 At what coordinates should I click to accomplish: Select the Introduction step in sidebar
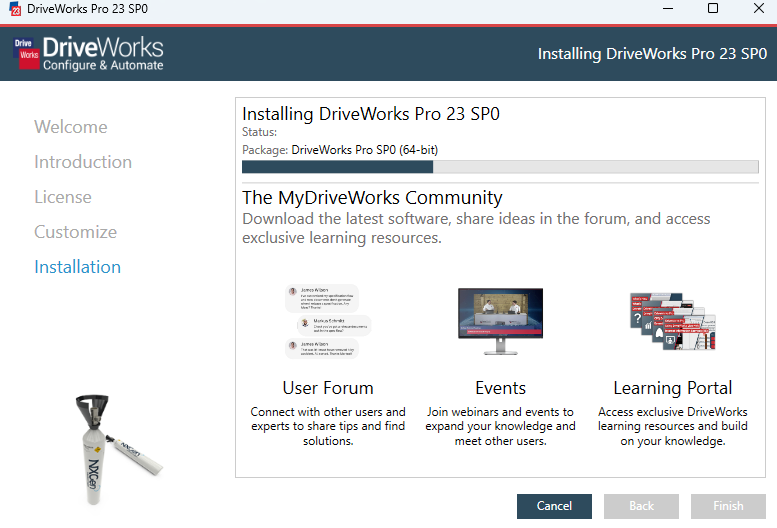tap(82, 162)
